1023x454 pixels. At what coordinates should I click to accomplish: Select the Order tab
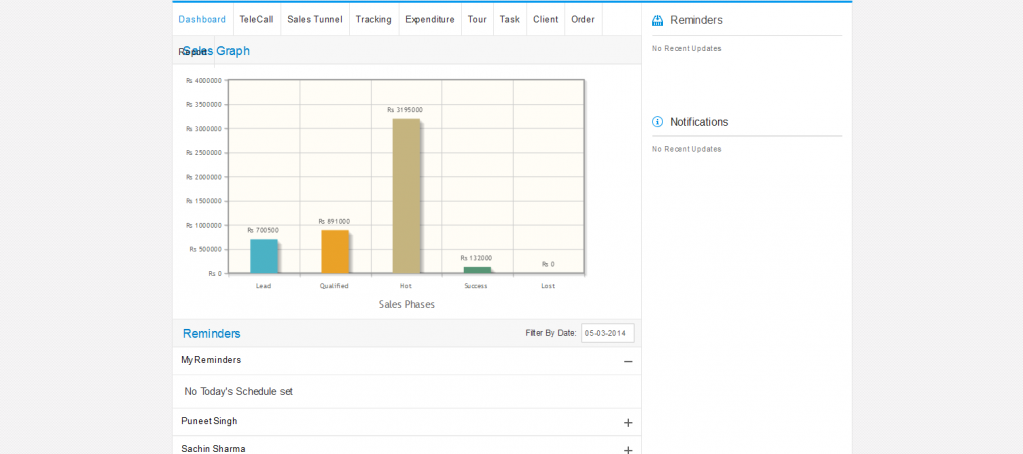(582, 19)
